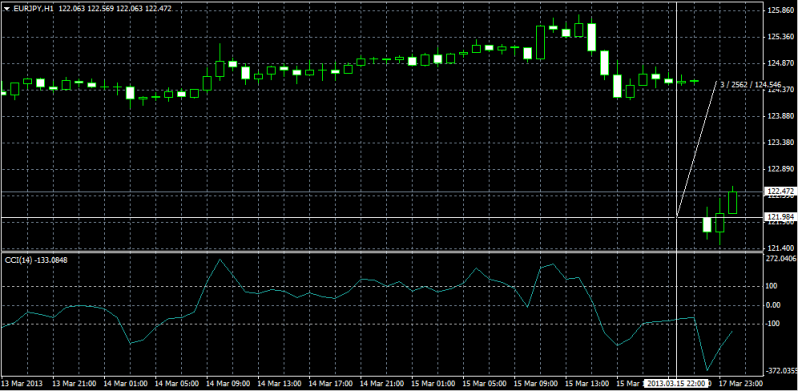Click the 123.380 price axis label

tap(782, 142)
